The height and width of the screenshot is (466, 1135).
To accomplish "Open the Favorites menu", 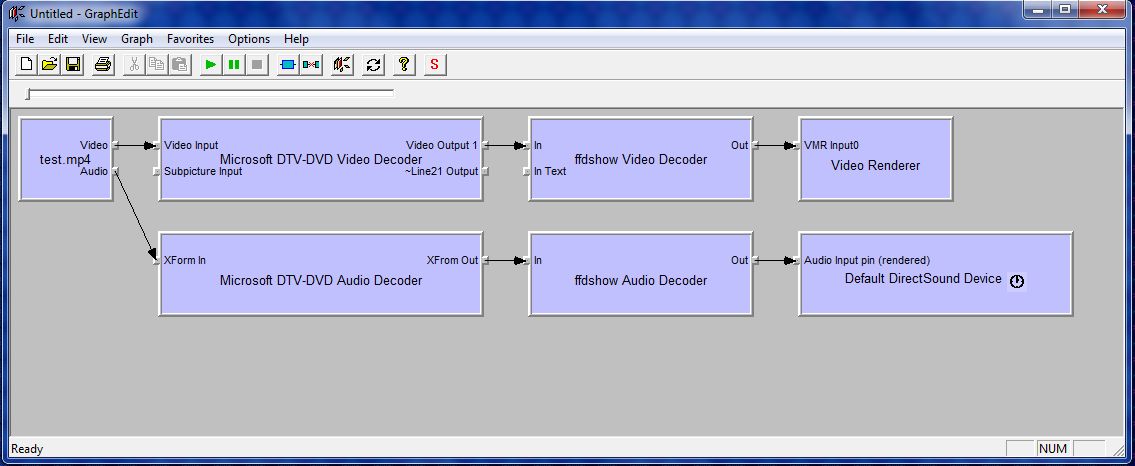I will (190, 39).
